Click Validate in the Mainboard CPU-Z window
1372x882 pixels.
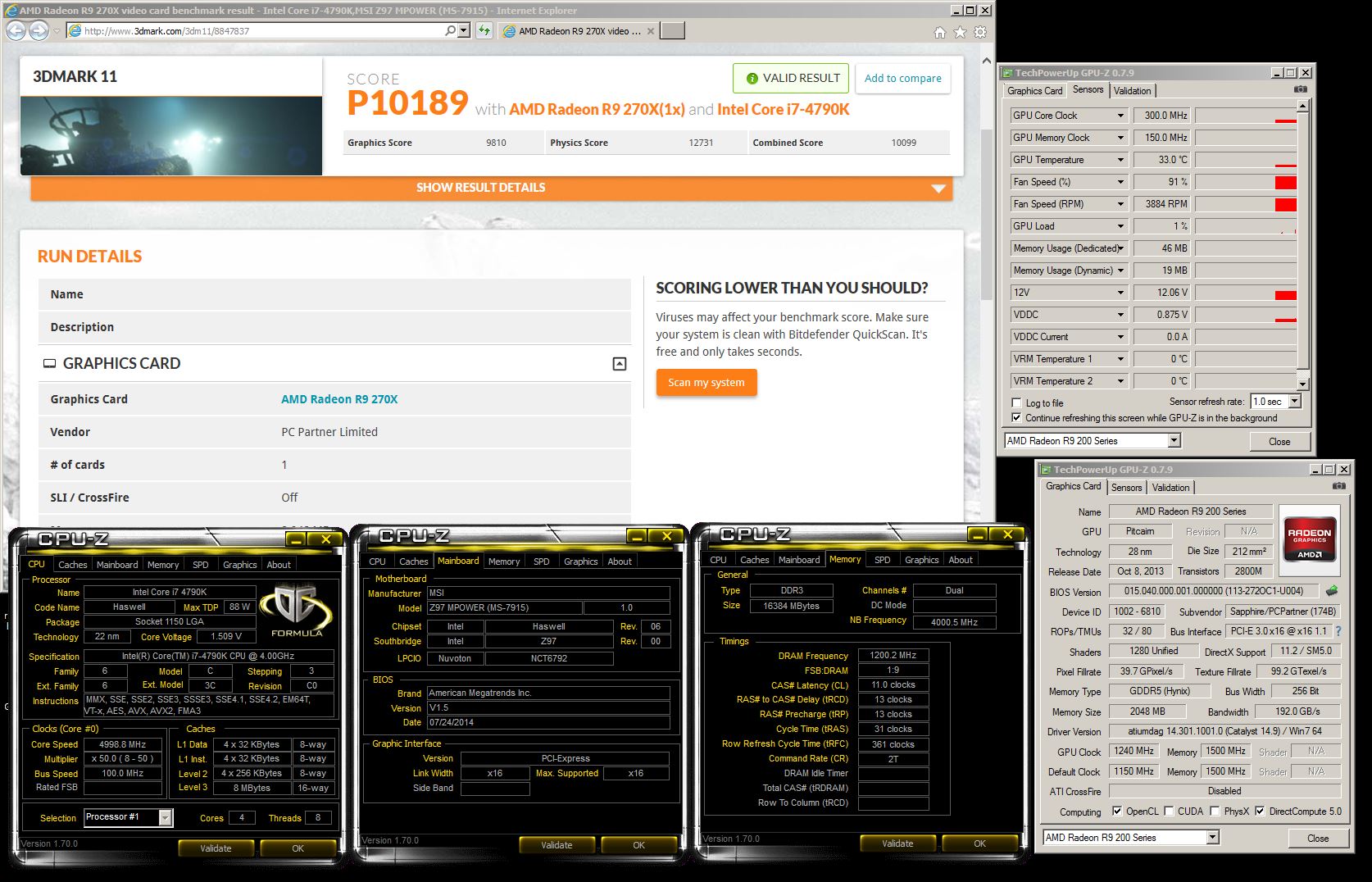pos(557,845)
